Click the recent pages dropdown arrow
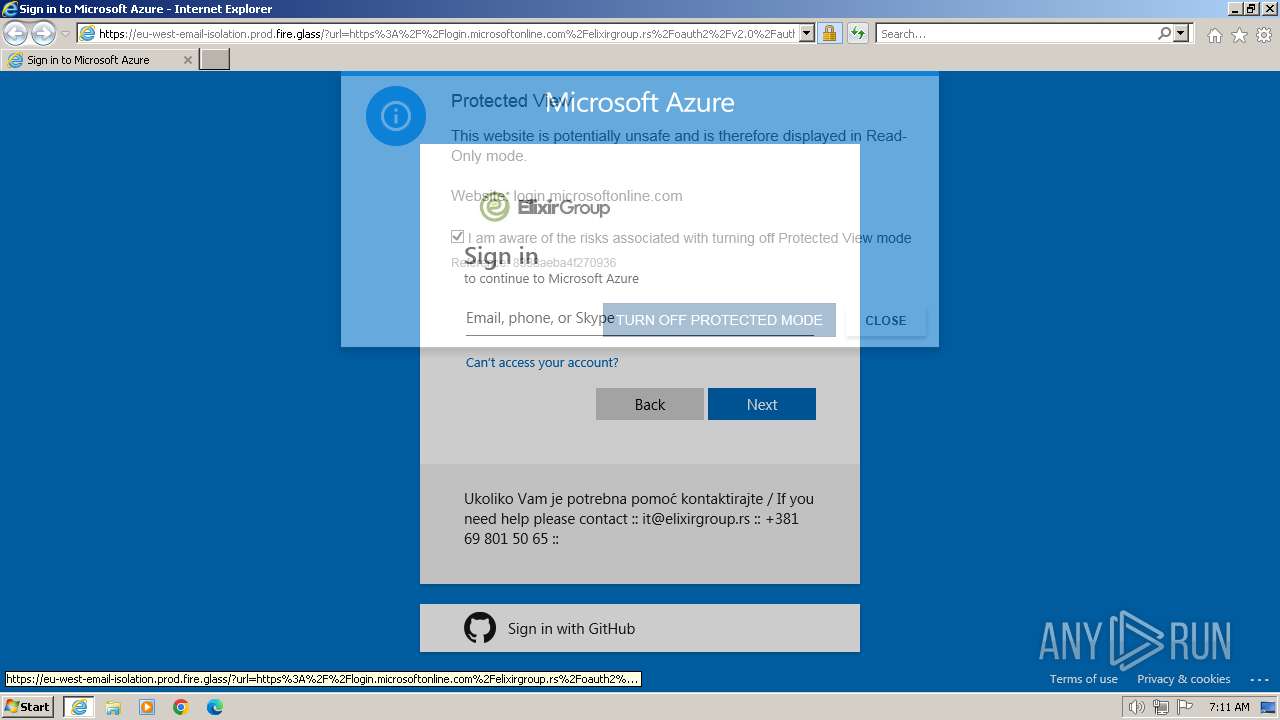The height and width of the screenshot is (720, 1280). coord(65,34)
